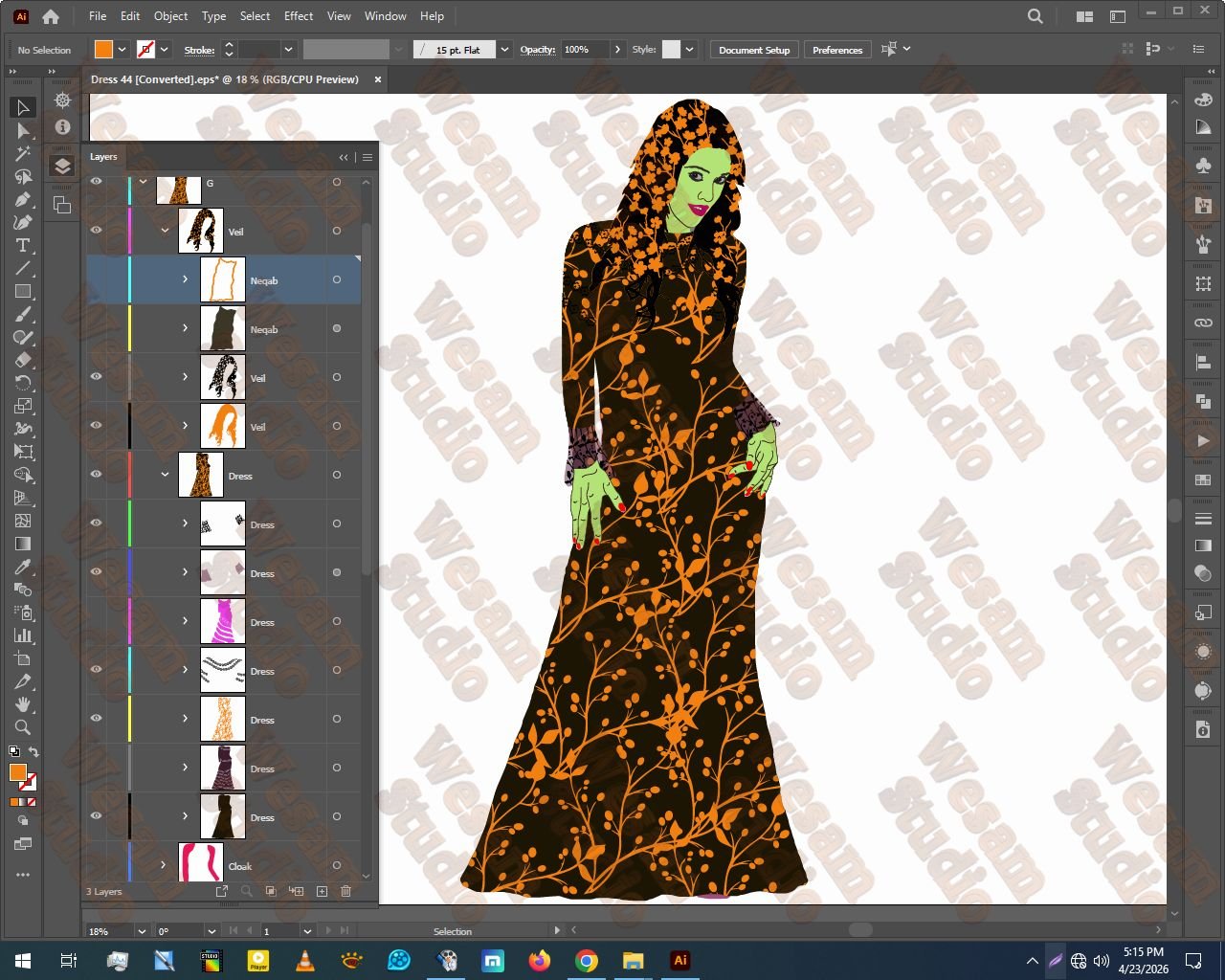Hide the Veil group layer
Screen dimensions: 1225x980
pos(96,231)
